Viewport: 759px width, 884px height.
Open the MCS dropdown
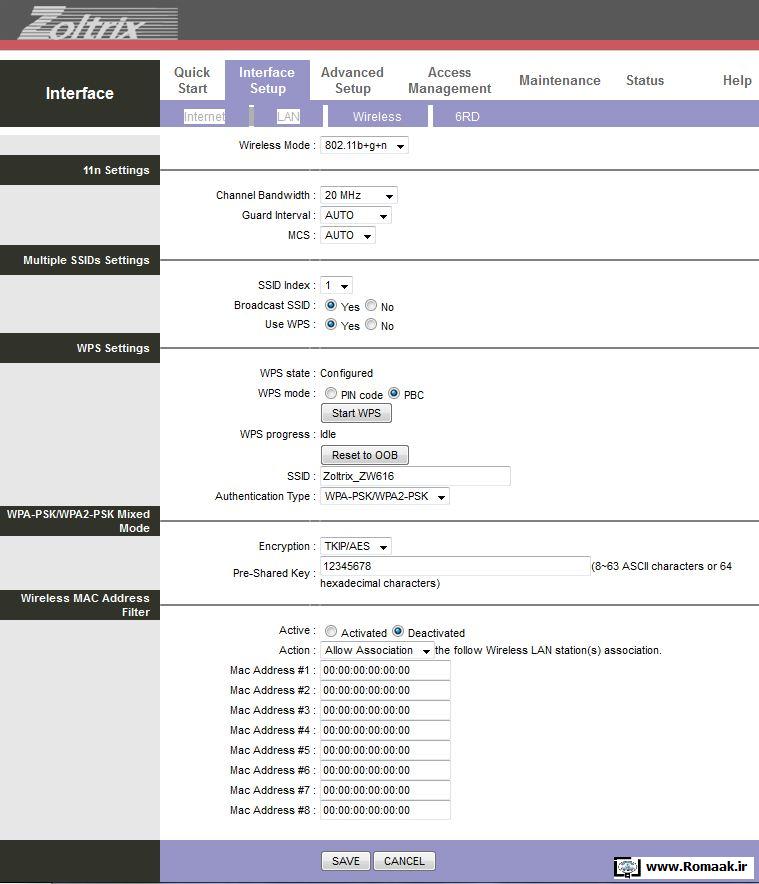tap(347, 235)
